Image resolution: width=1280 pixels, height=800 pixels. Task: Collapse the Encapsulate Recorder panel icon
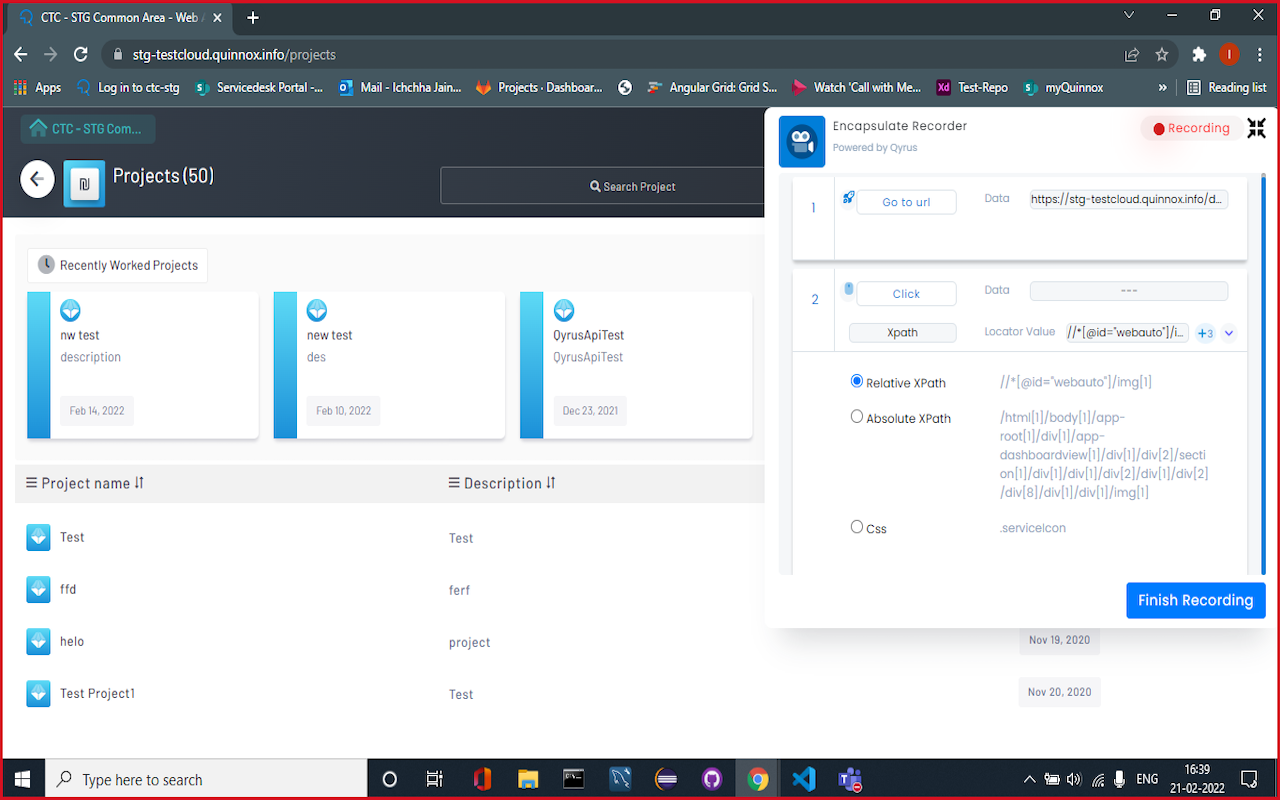point(1256,128)
